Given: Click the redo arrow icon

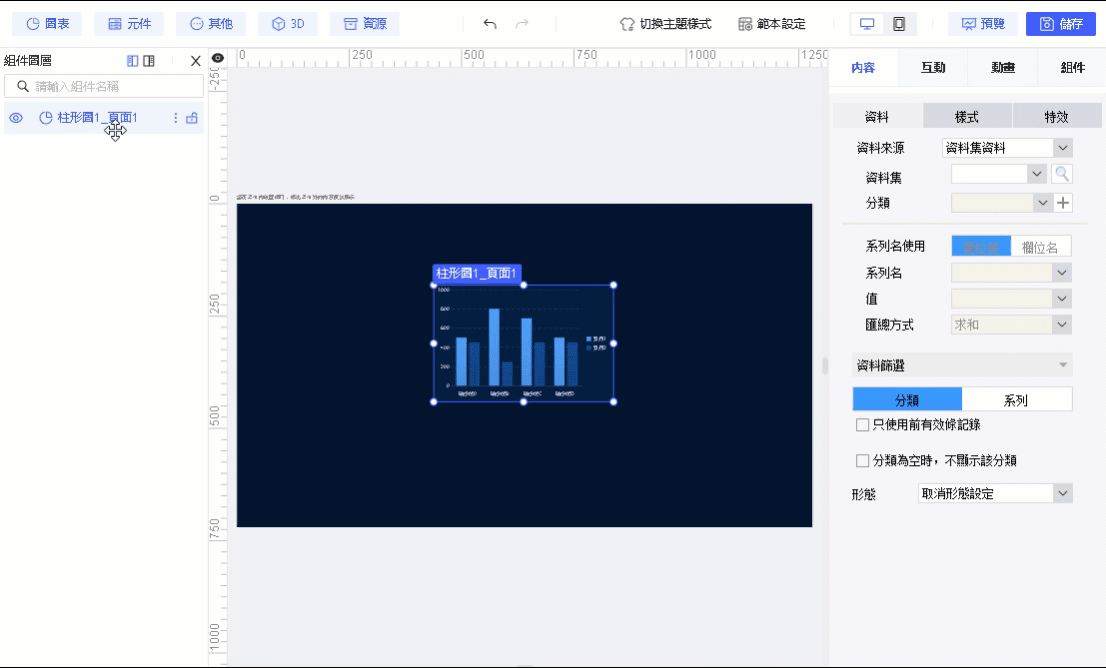Looking at the screenshot, I should (x=522, y=24).
